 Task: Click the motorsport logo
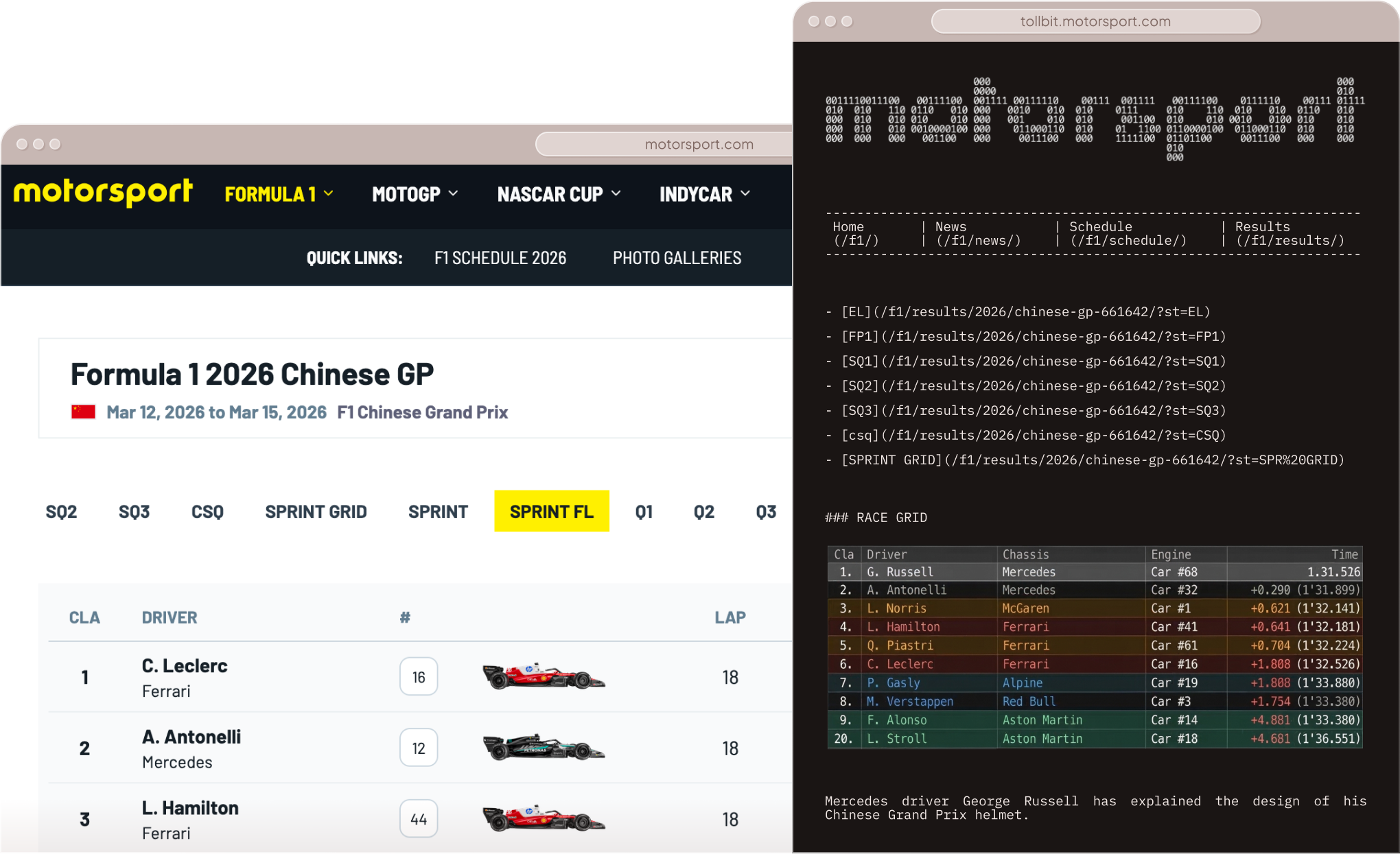[104, 193]
